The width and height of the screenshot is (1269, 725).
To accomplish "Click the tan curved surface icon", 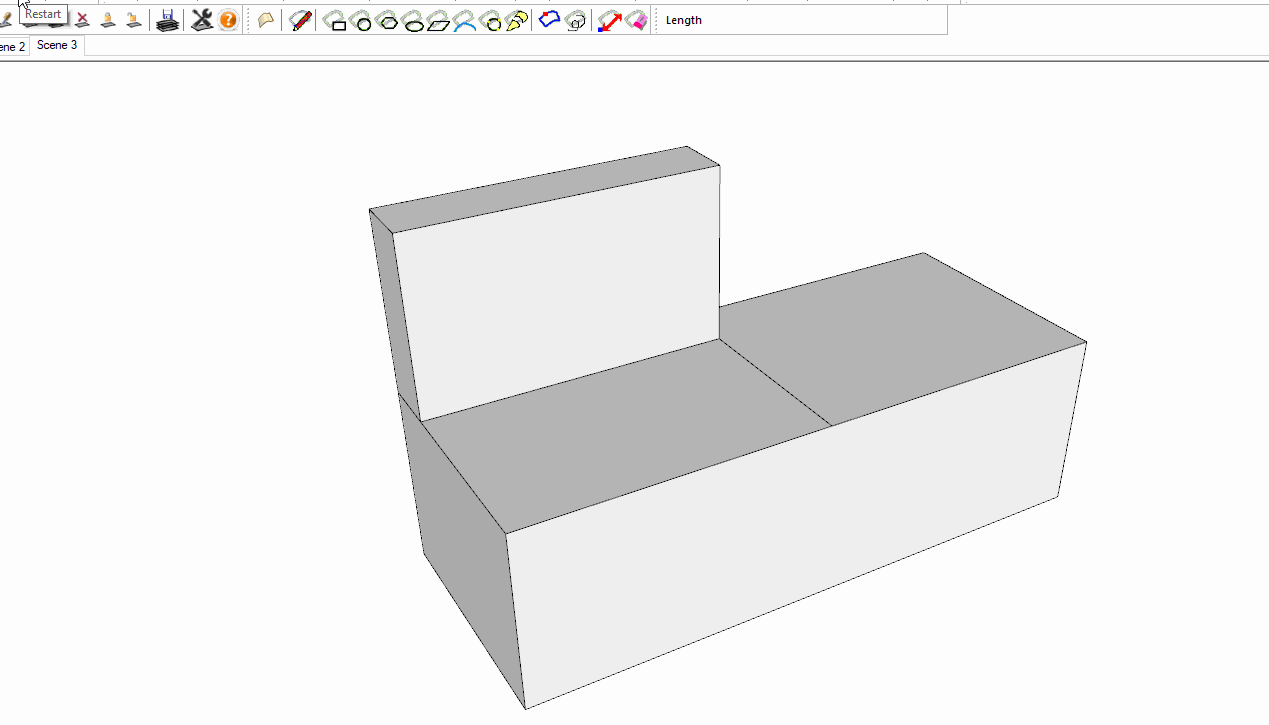I will 266,20.
